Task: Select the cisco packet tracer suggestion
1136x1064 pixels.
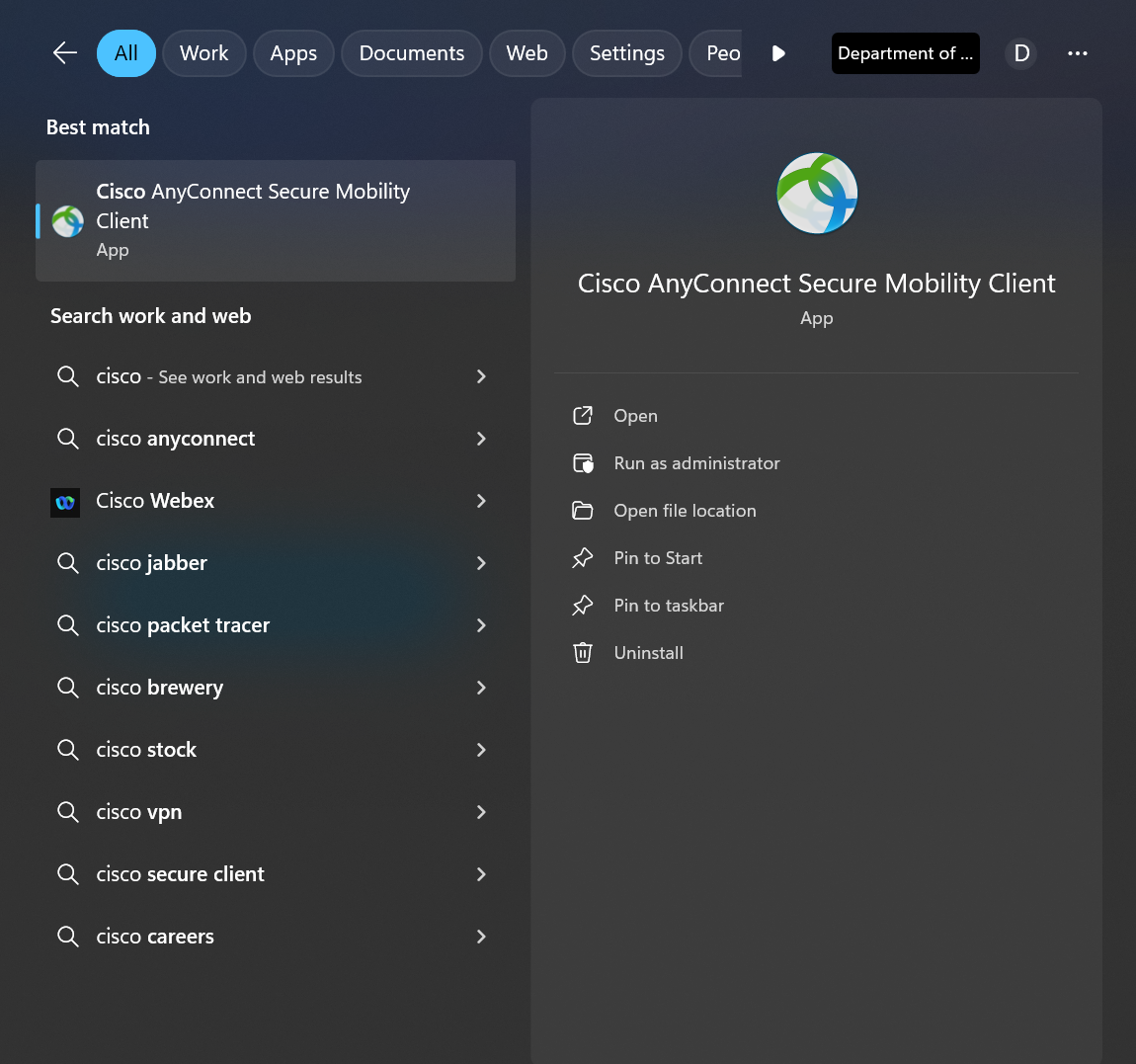Action: pyautogui.click(x=276, y=625)
